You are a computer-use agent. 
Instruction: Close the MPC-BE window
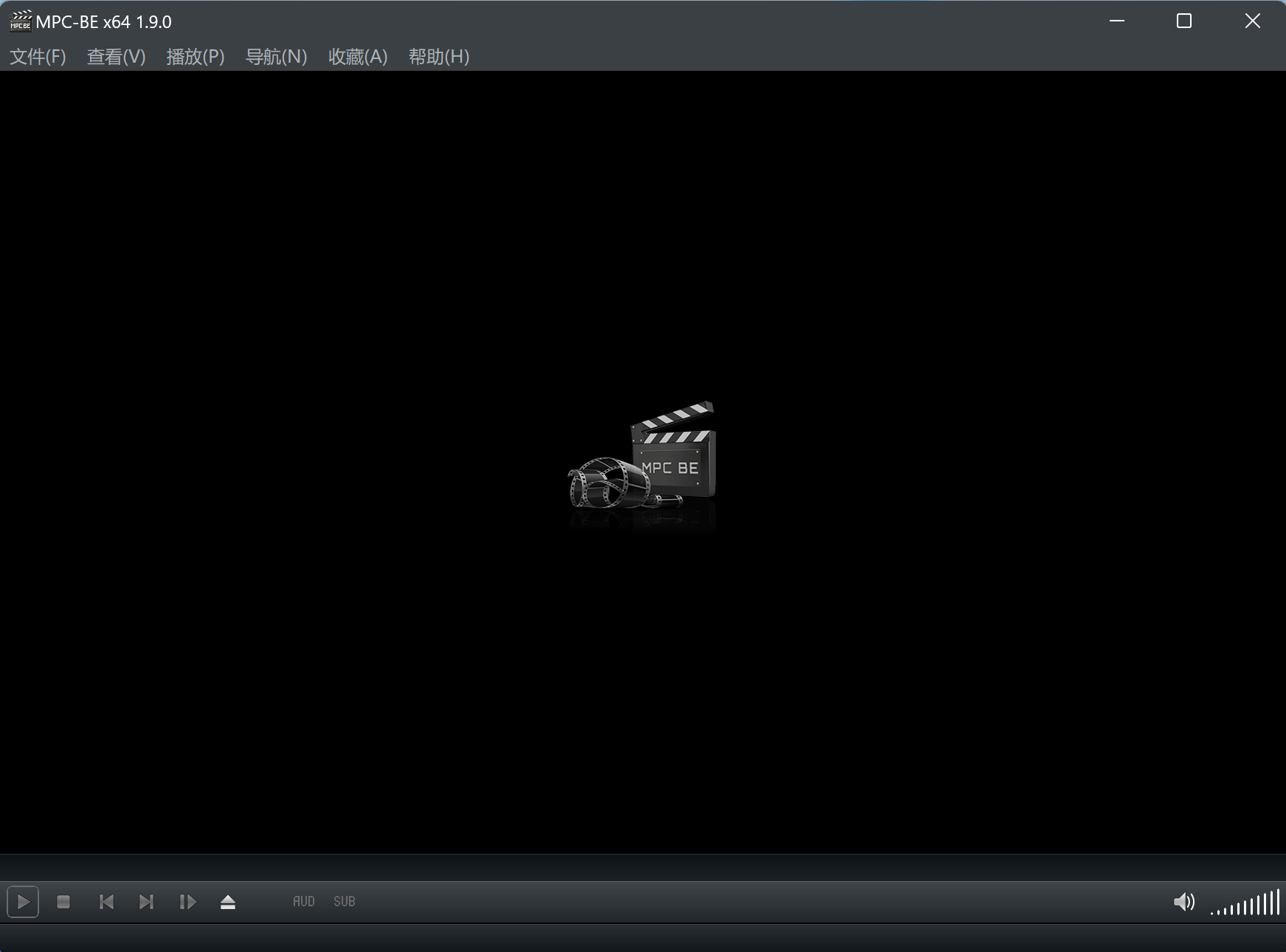coord(1252,21)
